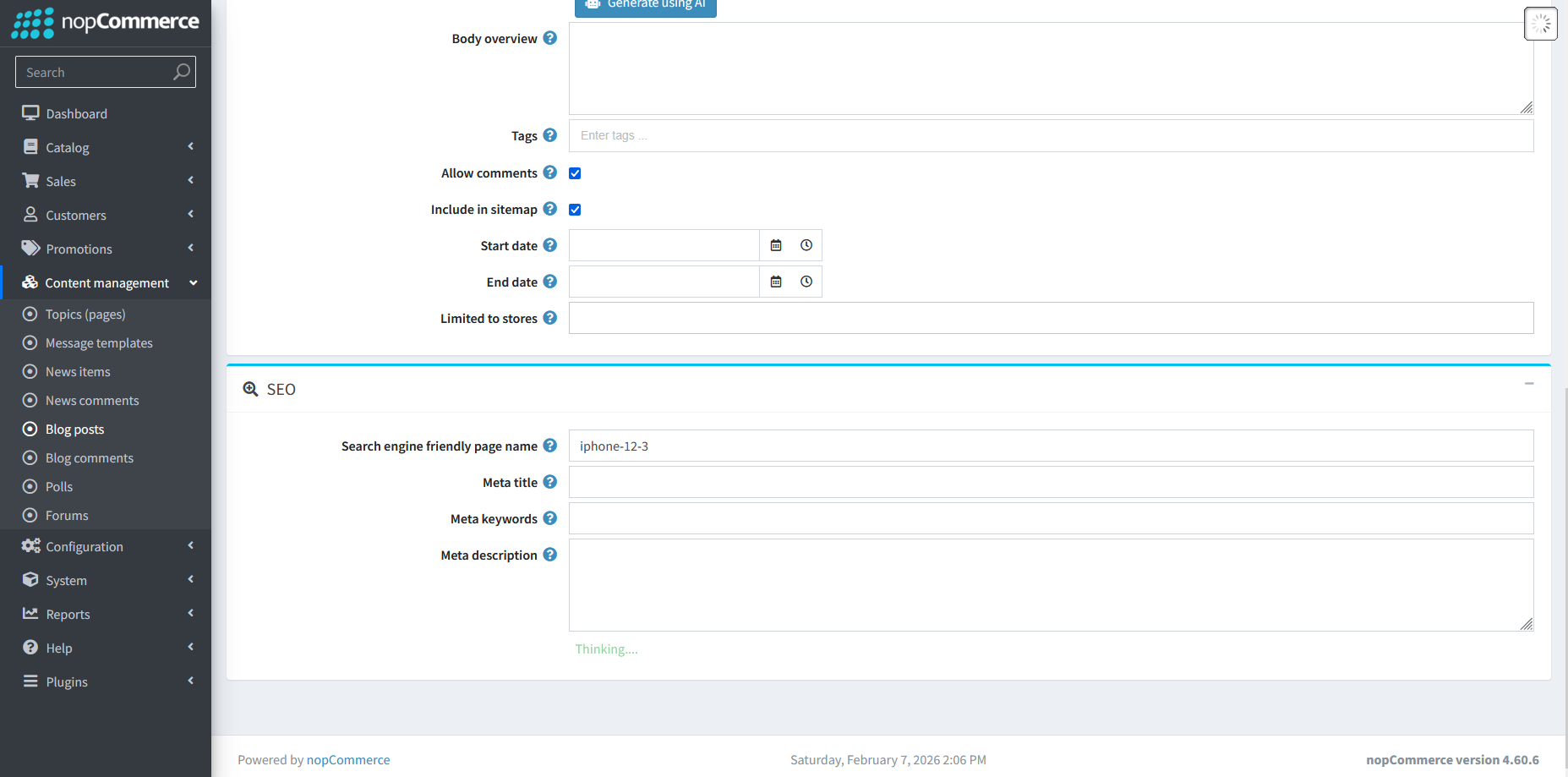Select the Customers icon
This screenshot has height=777, width=1568.
coord(30,214)
